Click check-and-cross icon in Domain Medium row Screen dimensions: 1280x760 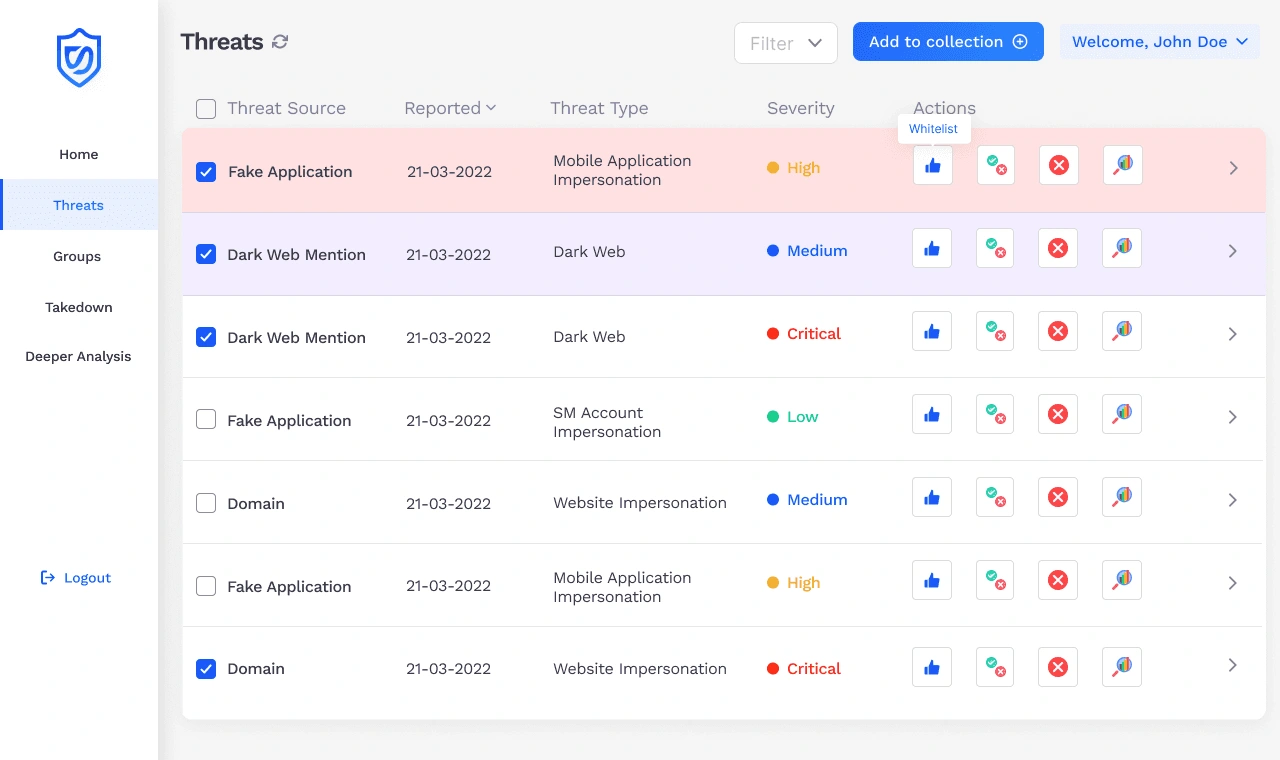pos(995,497)
